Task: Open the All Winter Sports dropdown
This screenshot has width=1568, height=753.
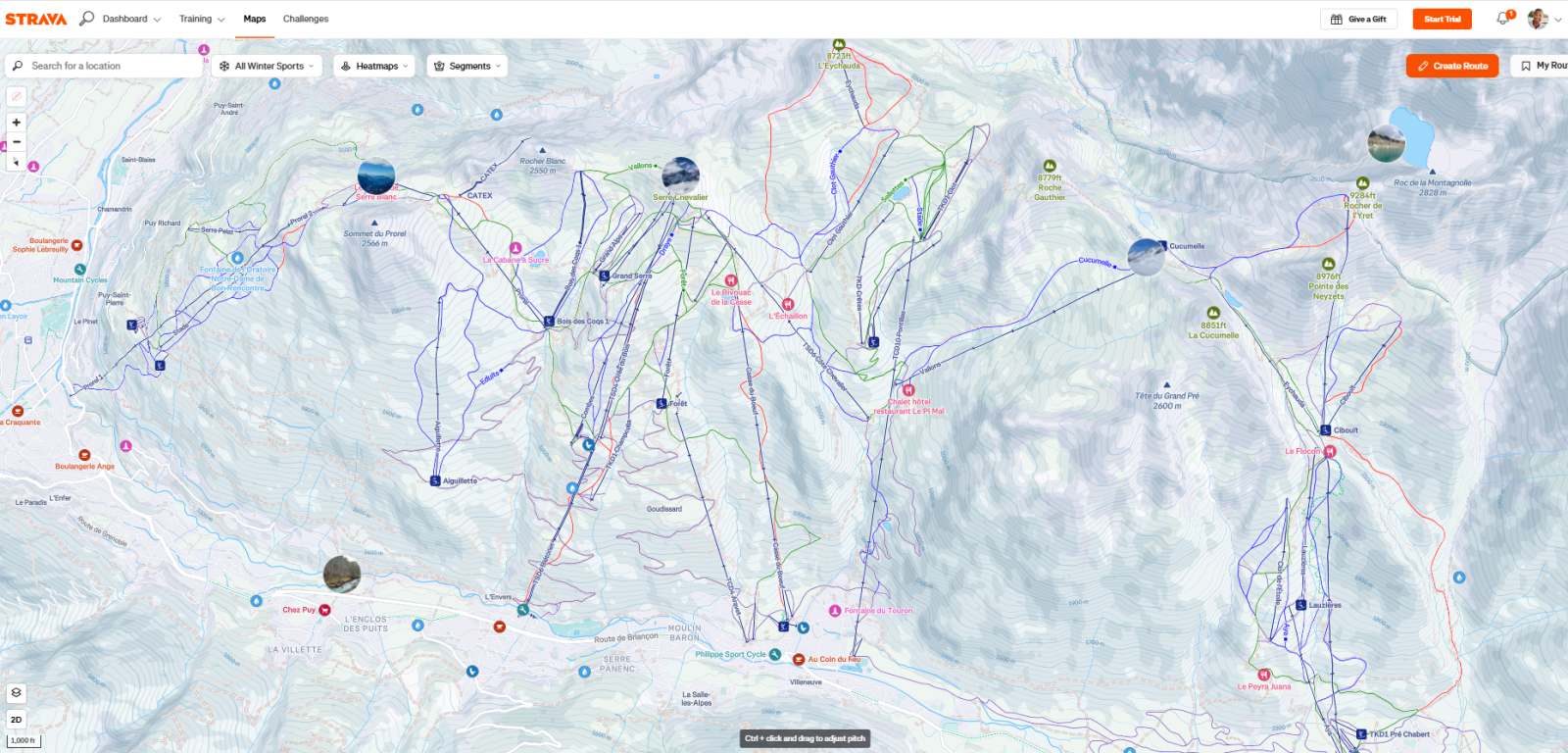Action: pyautogui.click(x=267, y=66)
